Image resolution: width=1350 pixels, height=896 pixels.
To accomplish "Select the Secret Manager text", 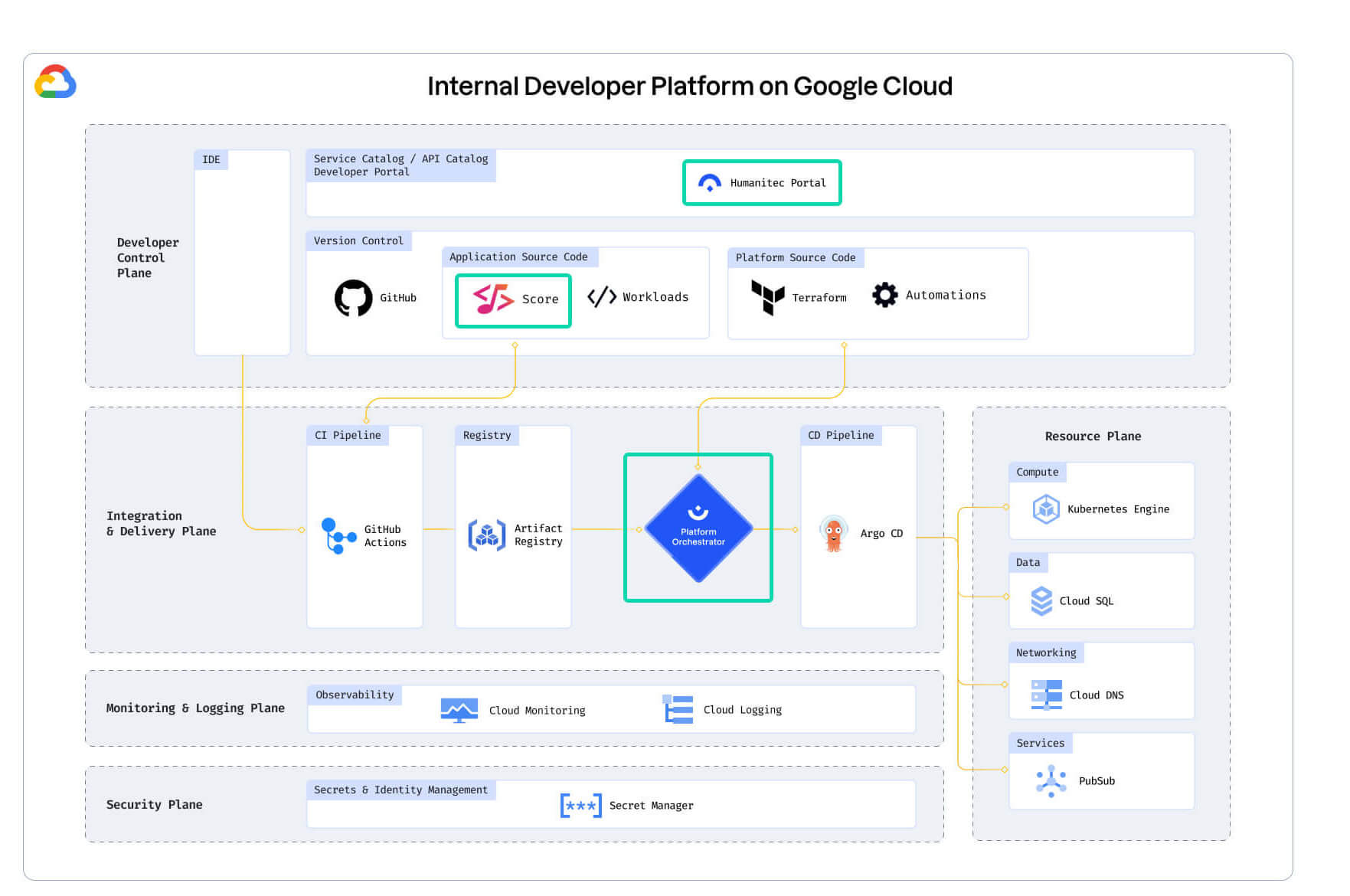I will point(651,806).
